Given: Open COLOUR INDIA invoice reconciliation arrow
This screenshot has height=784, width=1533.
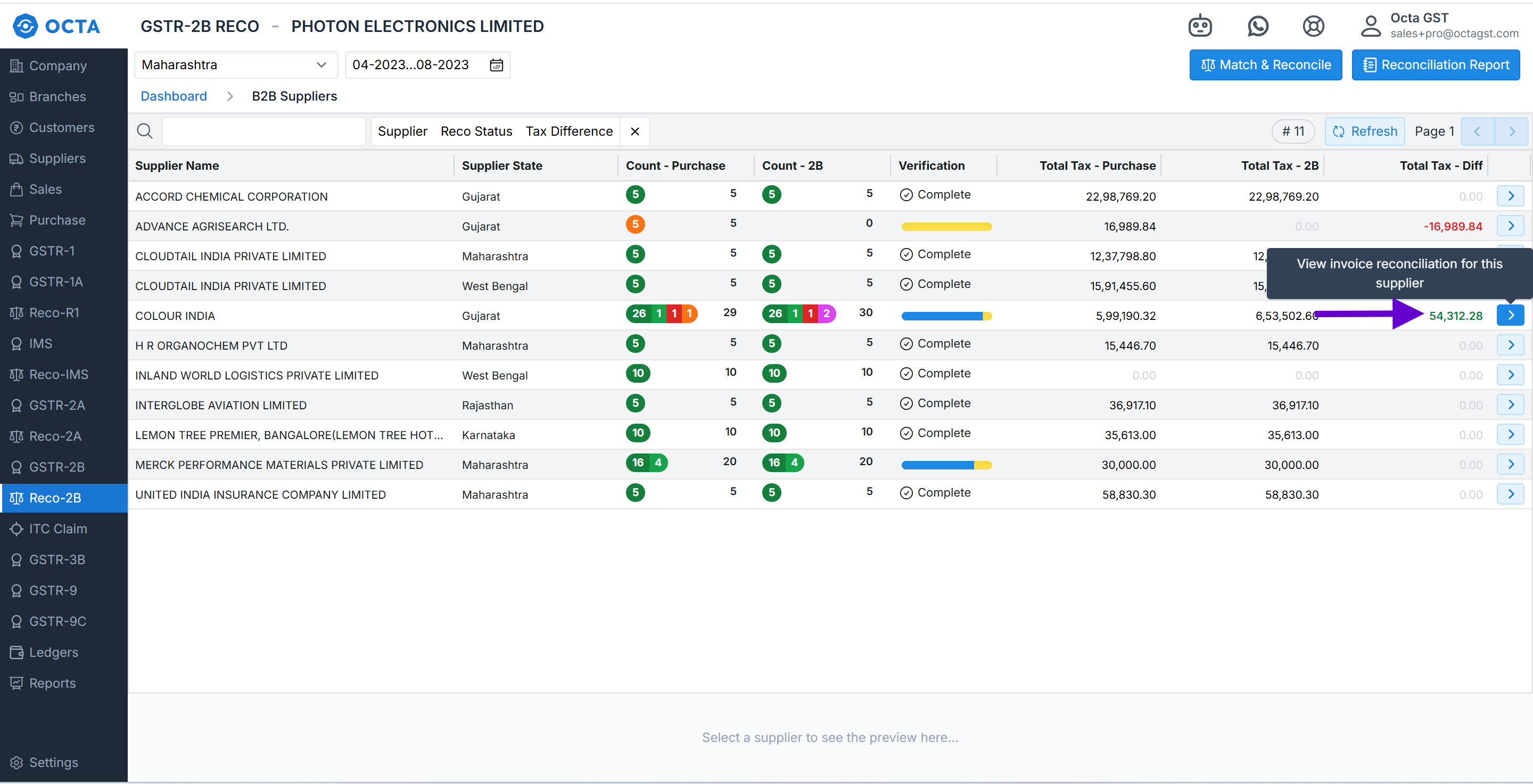Looking at the screenshot, I should coord(1511,315).
